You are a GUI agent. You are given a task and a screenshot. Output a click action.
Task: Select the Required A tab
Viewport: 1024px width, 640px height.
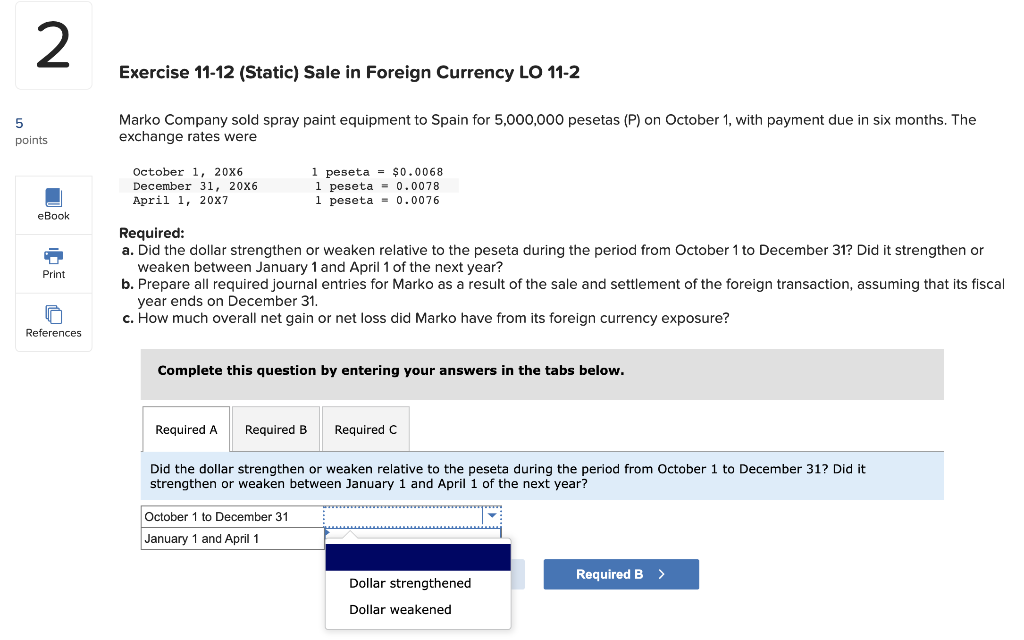[x=186, y=429]
